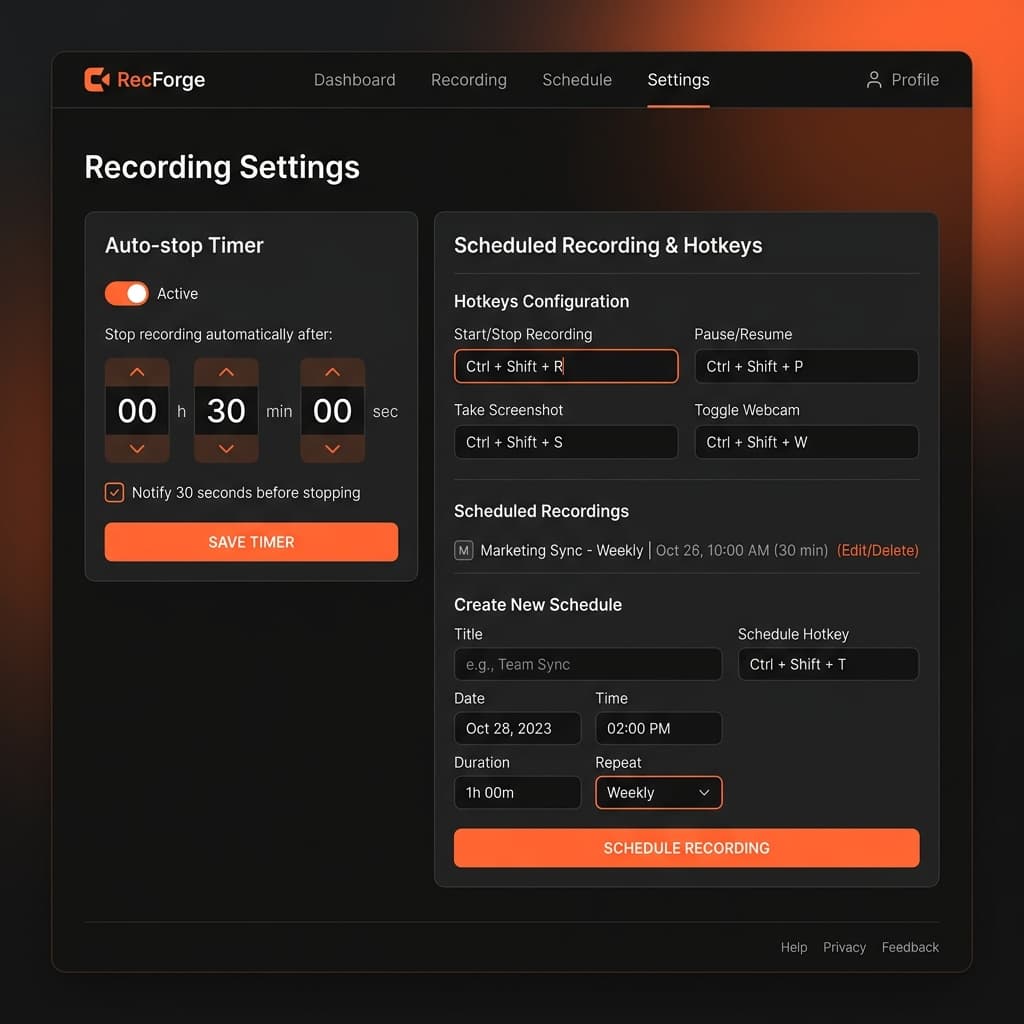Increase minutes with the up arrow
Image resolution: width=1024 pixels, height=1024 pixels.
(226, 371)
